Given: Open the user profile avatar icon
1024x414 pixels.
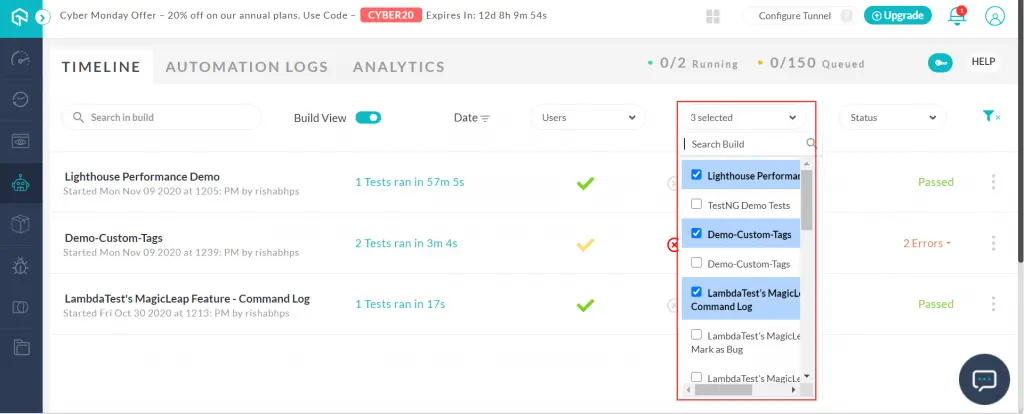Looking at the screenshot, I should tap(994, 16).
